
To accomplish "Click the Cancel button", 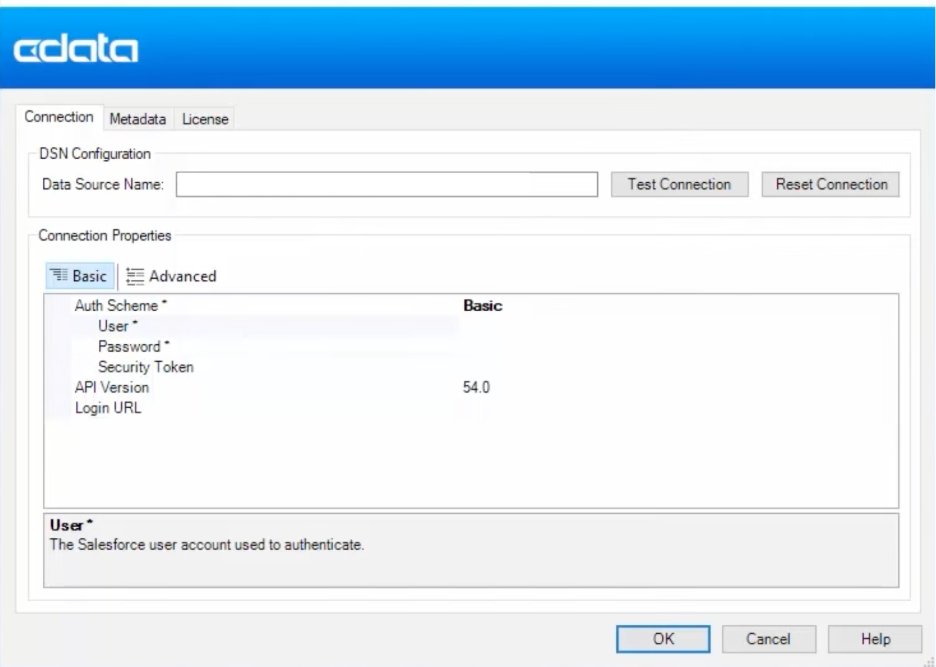I will click(769, 639).
